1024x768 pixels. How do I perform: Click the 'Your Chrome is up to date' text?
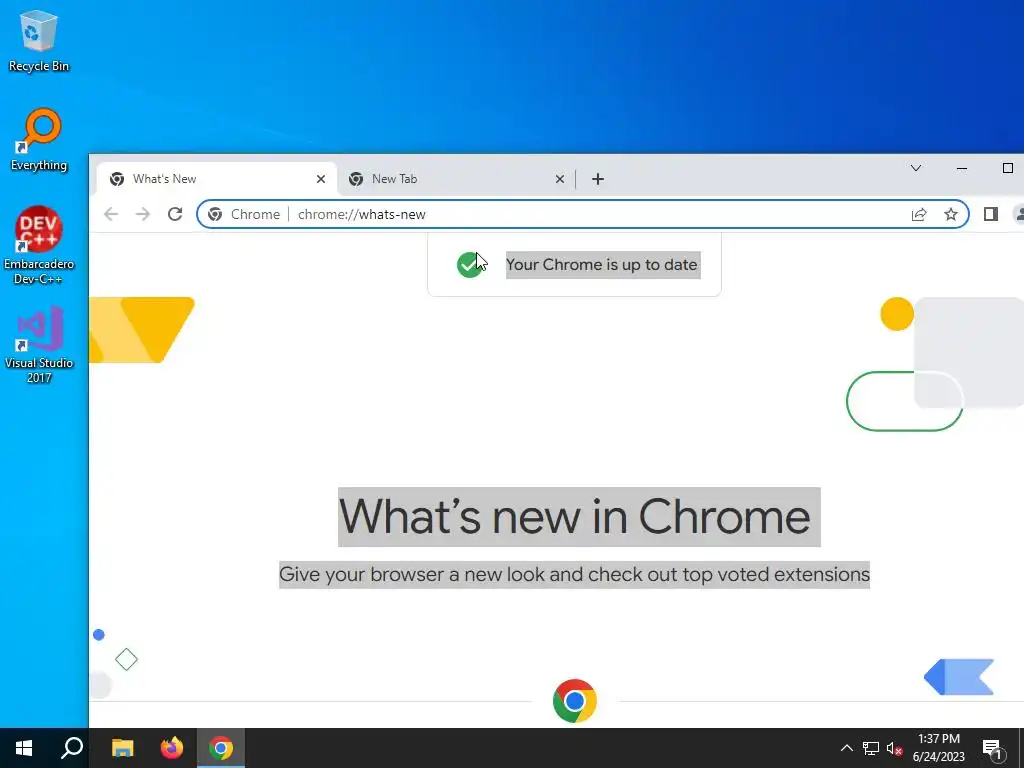pyautogui.click(x=602, y=264)
